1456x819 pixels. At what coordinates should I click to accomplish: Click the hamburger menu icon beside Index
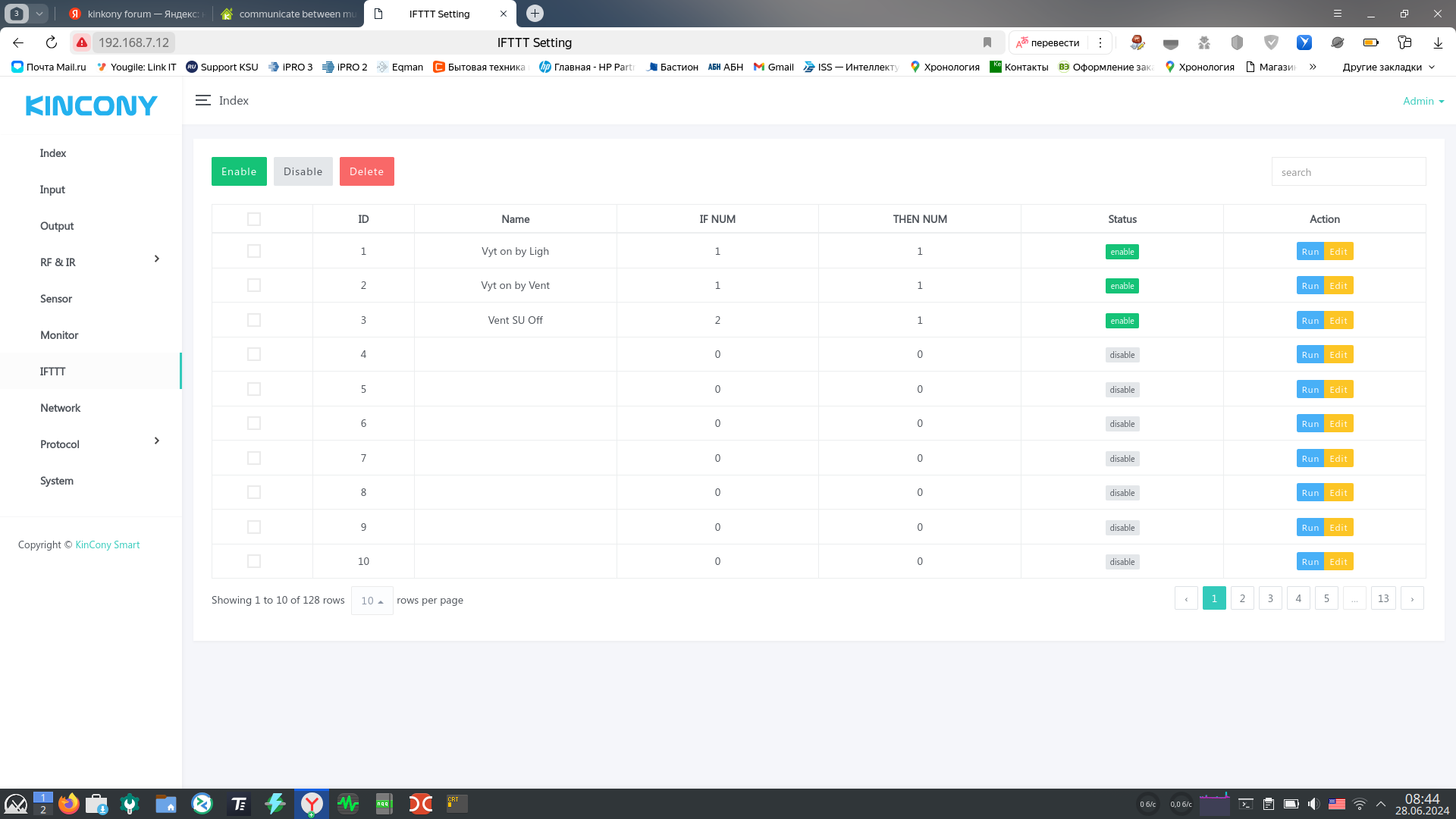[202, 100]
